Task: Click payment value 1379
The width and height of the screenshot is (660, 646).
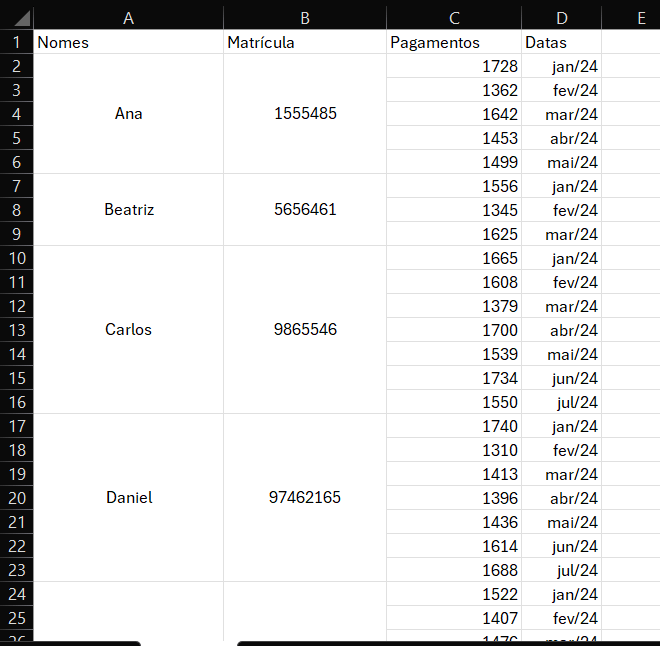Action: 454,306
